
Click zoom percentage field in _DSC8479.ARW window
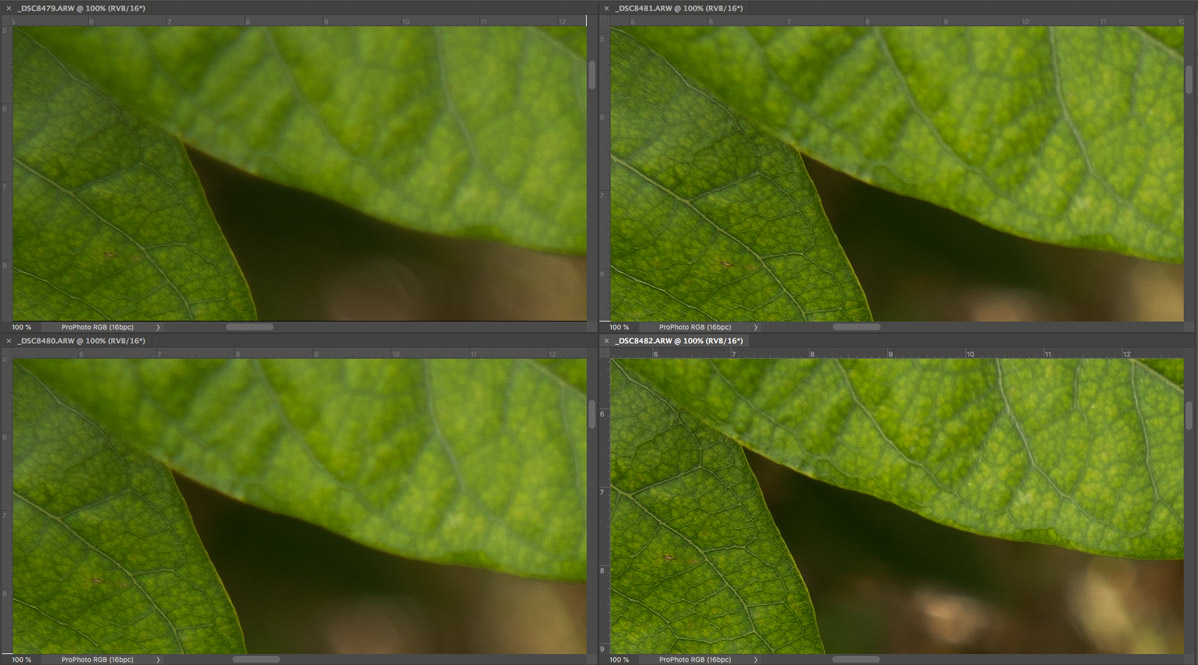click(x=22, y=327)
